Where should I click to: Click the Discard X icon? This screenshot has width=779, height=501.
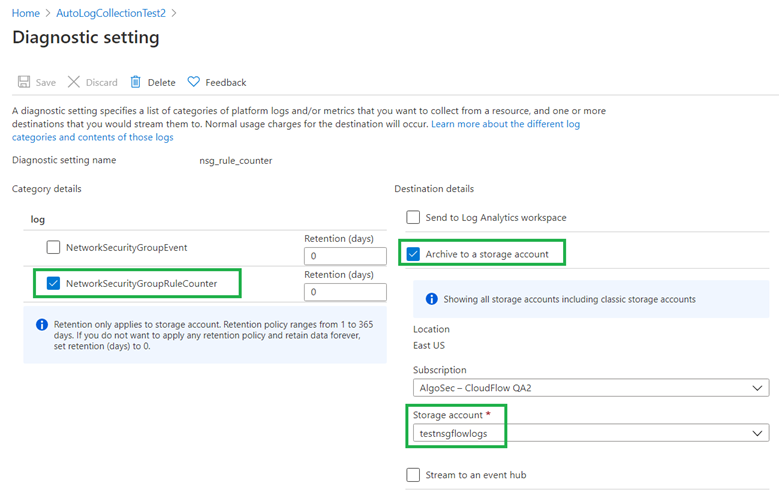pos(74,82)
